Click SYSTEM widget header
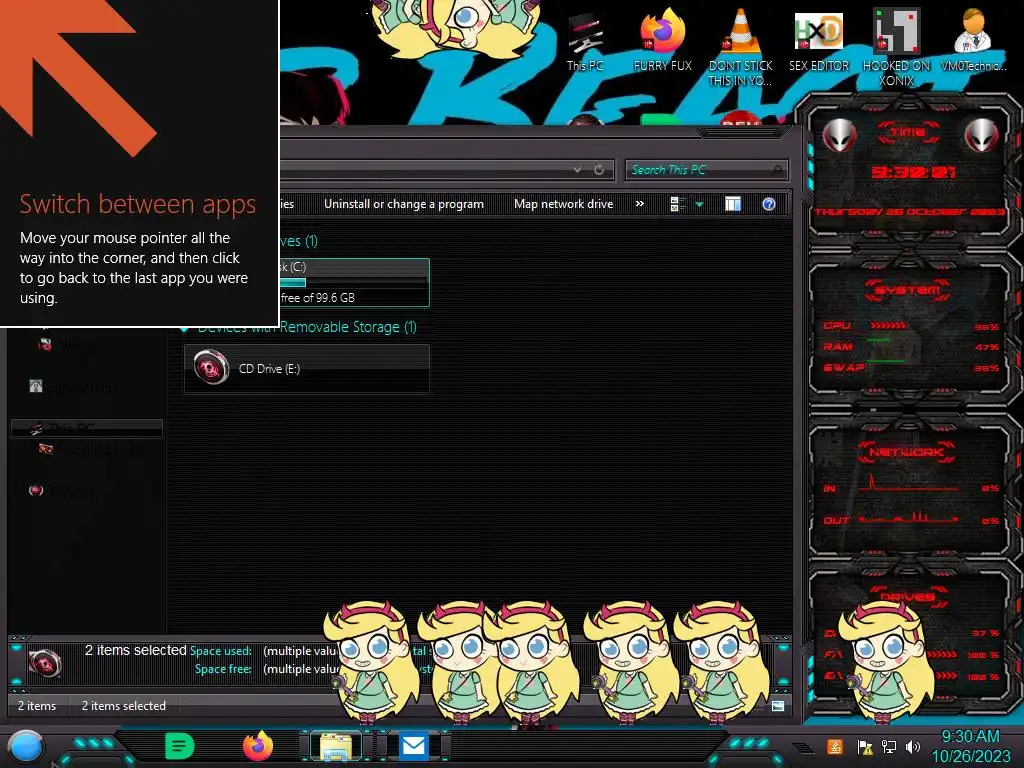 point(907,290)
